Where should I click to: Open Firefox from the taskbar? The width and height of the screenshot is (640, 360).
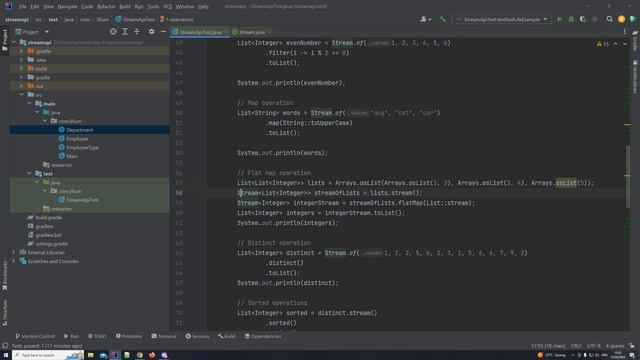coord(152,355)
